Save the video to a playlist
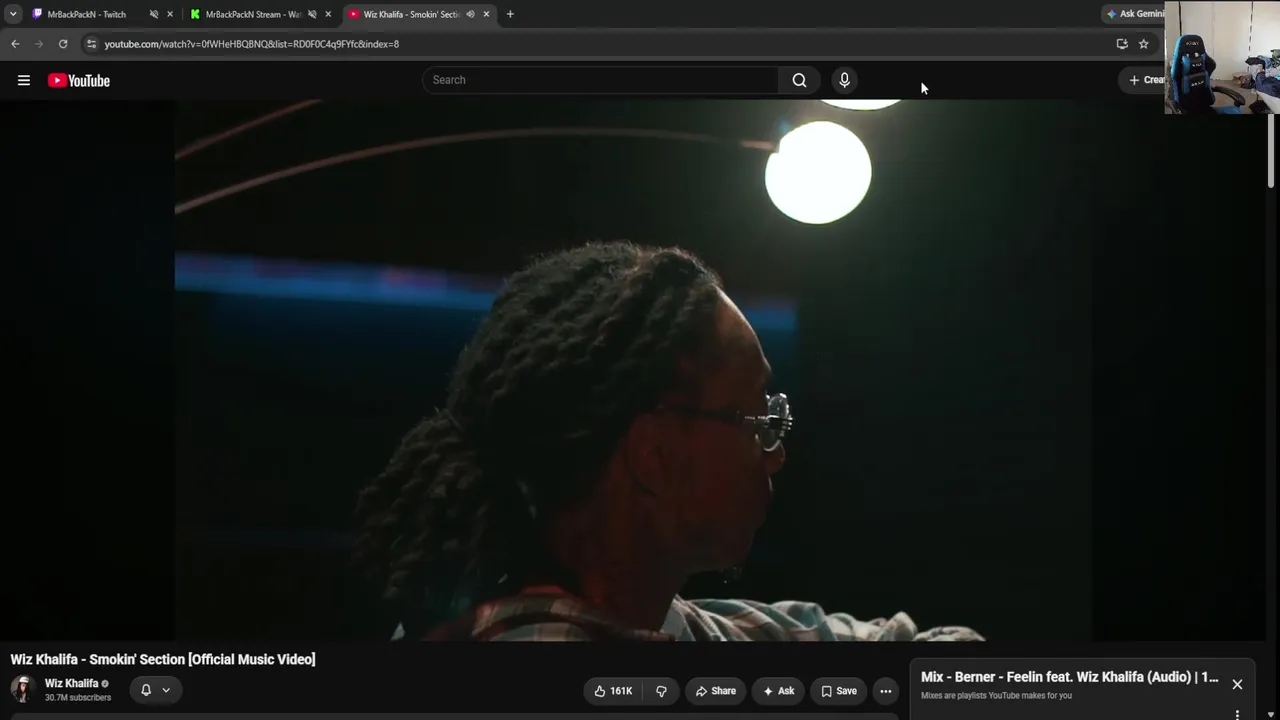The height and width of the screenshot is (720, 1280). [839, 691]
